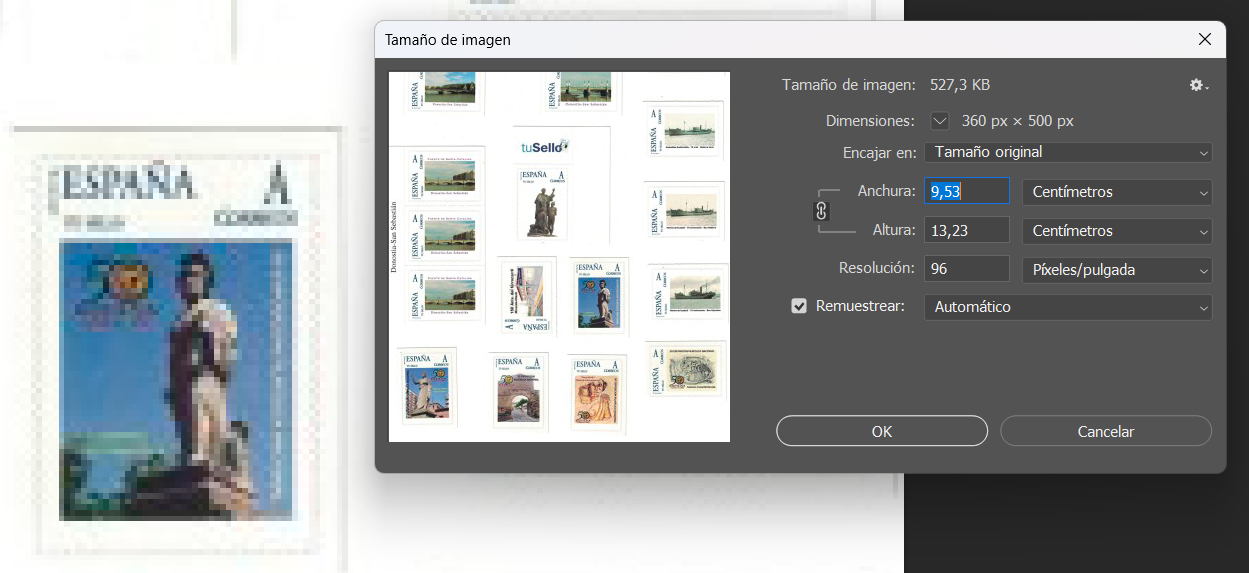Image resolution: width=1249 pixels, height=573 pixels.
Task: Click the Altura value field
Action: coord(966,231)
